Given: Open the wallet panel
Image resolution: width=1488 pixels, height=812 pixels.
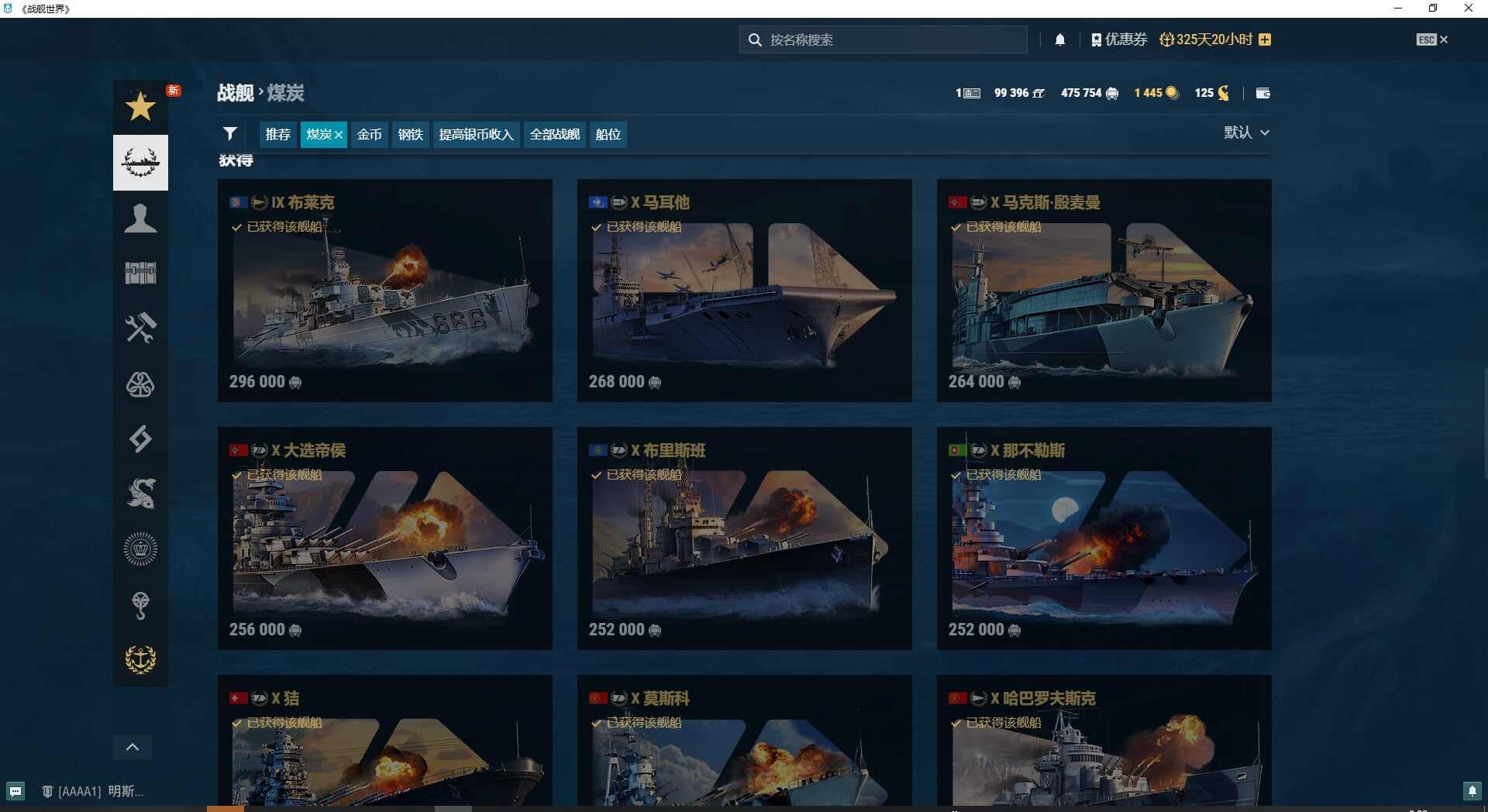Looking at the screenshot, I should click(1262, 92).
